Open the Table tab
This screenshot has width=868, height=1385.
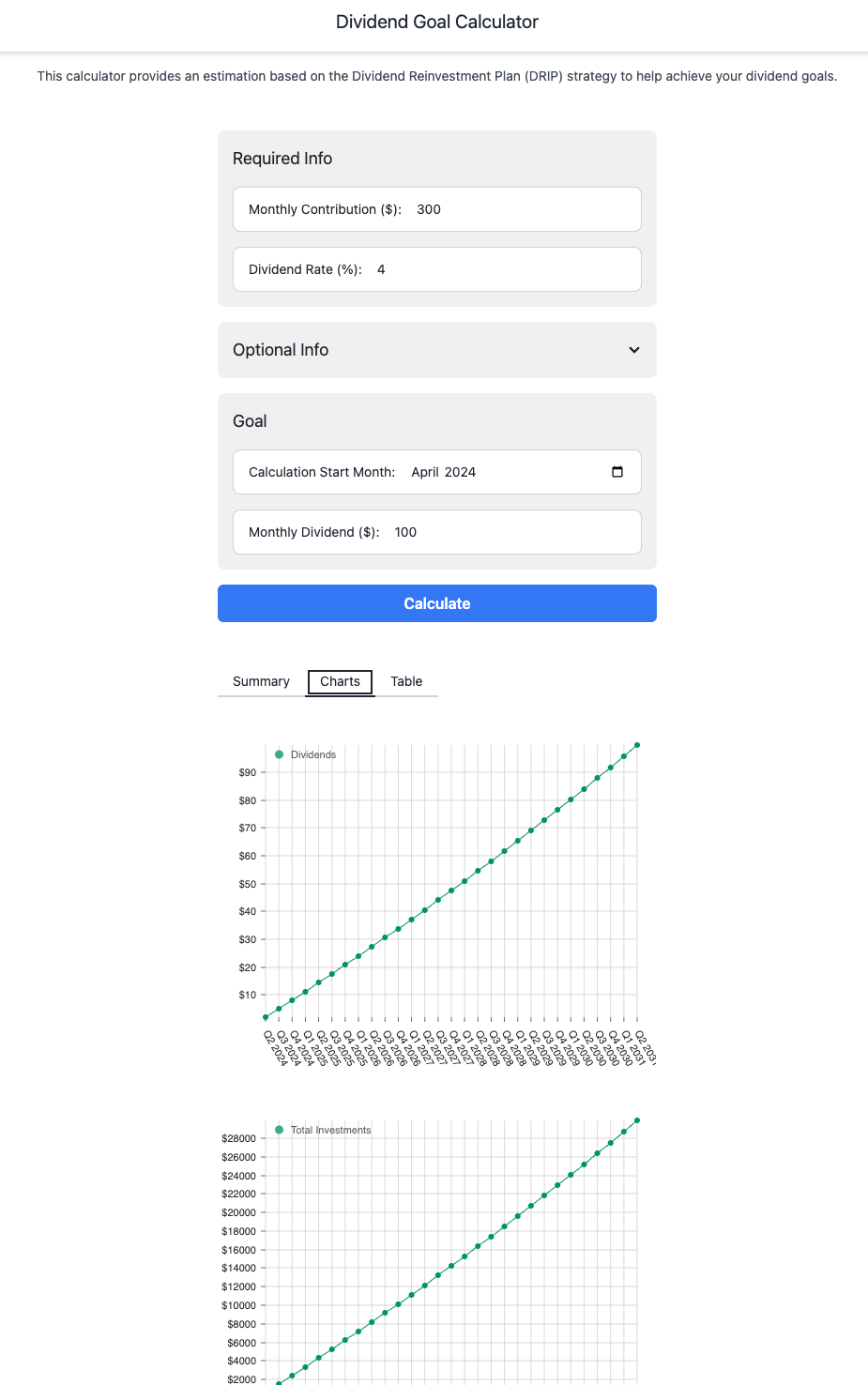(406, 681)
